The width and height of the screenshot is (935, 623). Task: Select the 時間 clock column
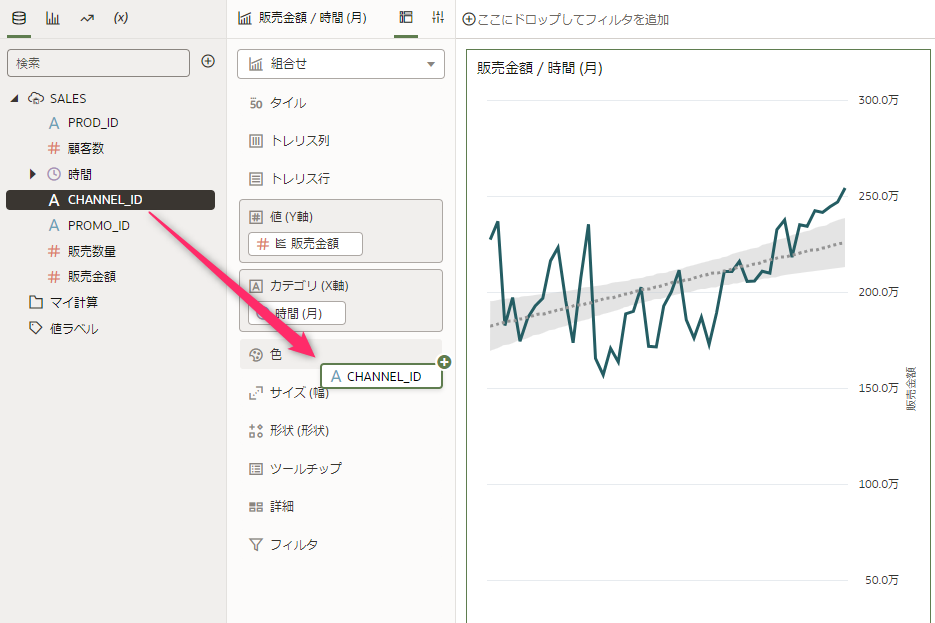tap(79, 174)
